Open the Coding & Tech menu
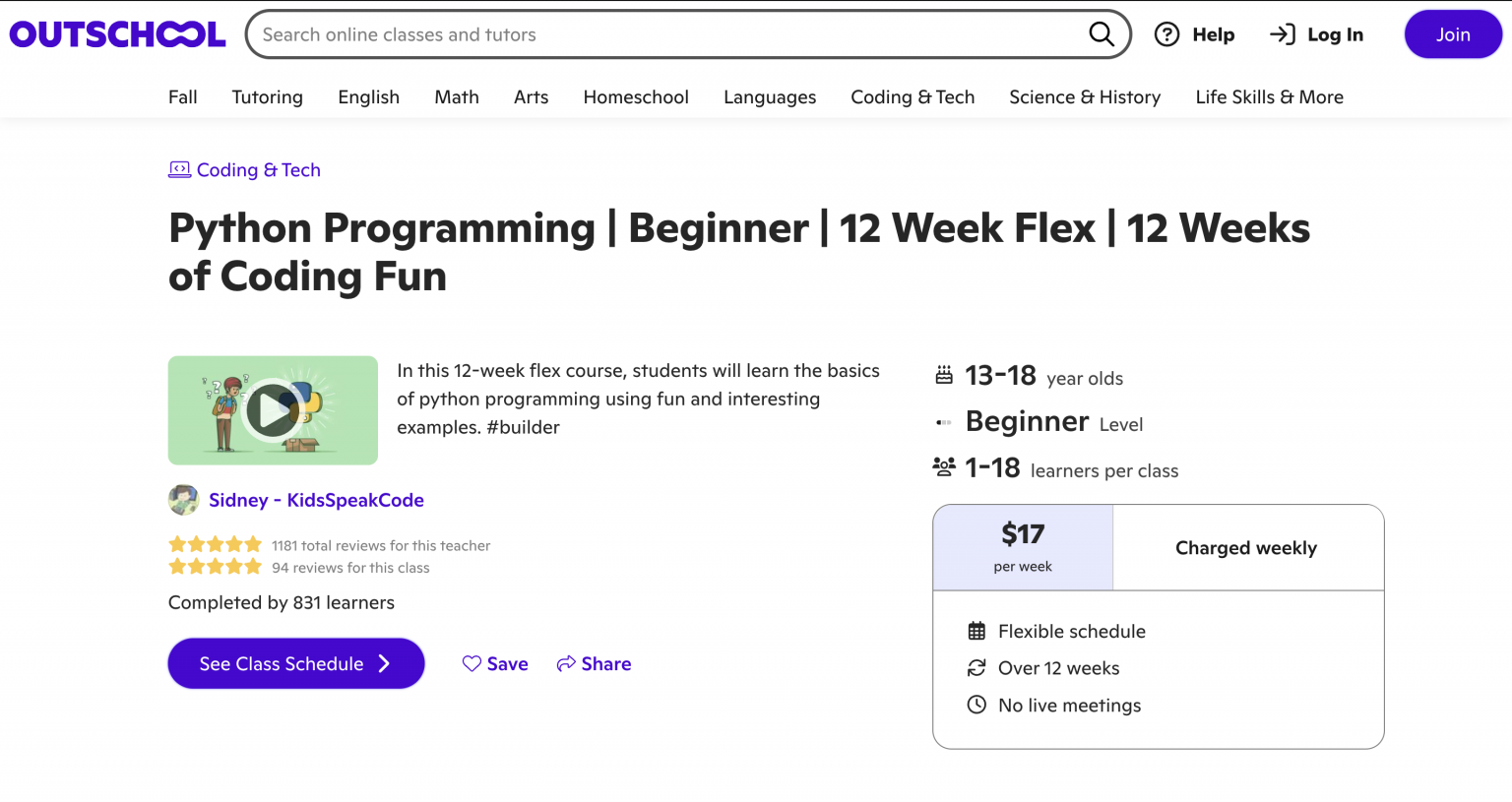The height and width of the screenshot is (802, 1512). (x=912, y=97)
